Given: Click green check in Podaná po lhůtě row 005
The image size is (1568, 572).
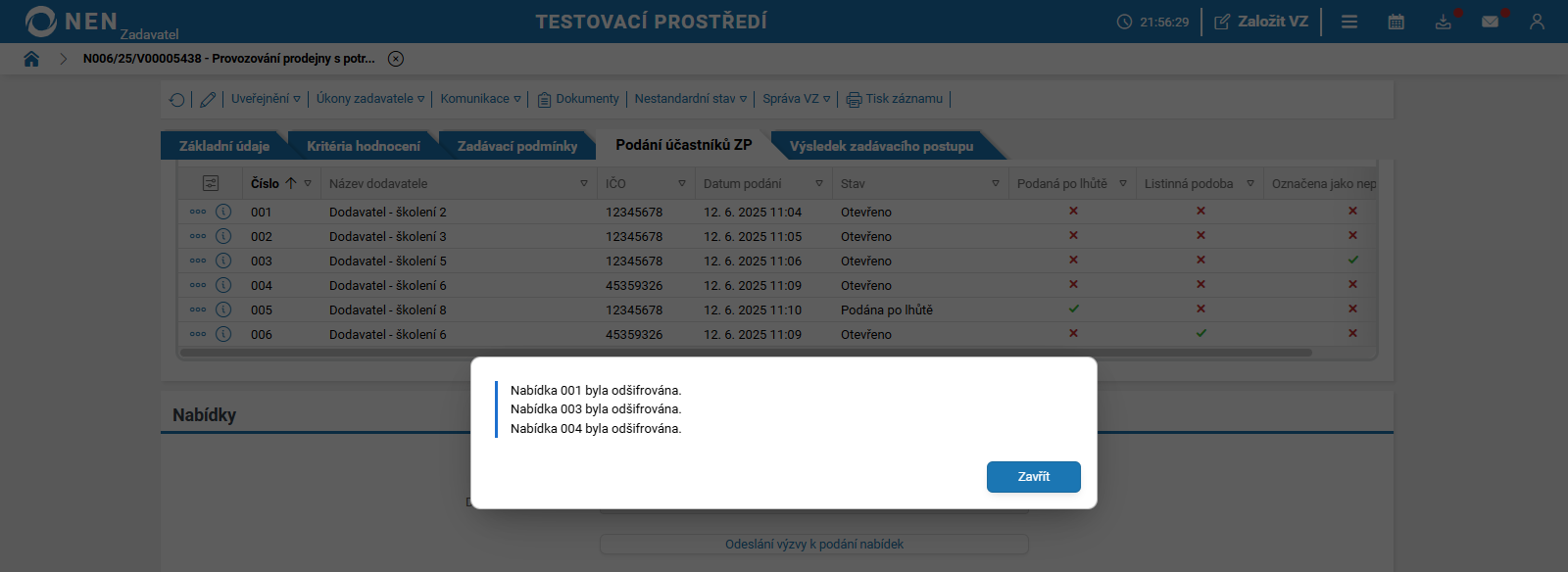Looking at the screenshot, I should [x=1073, y=309].
